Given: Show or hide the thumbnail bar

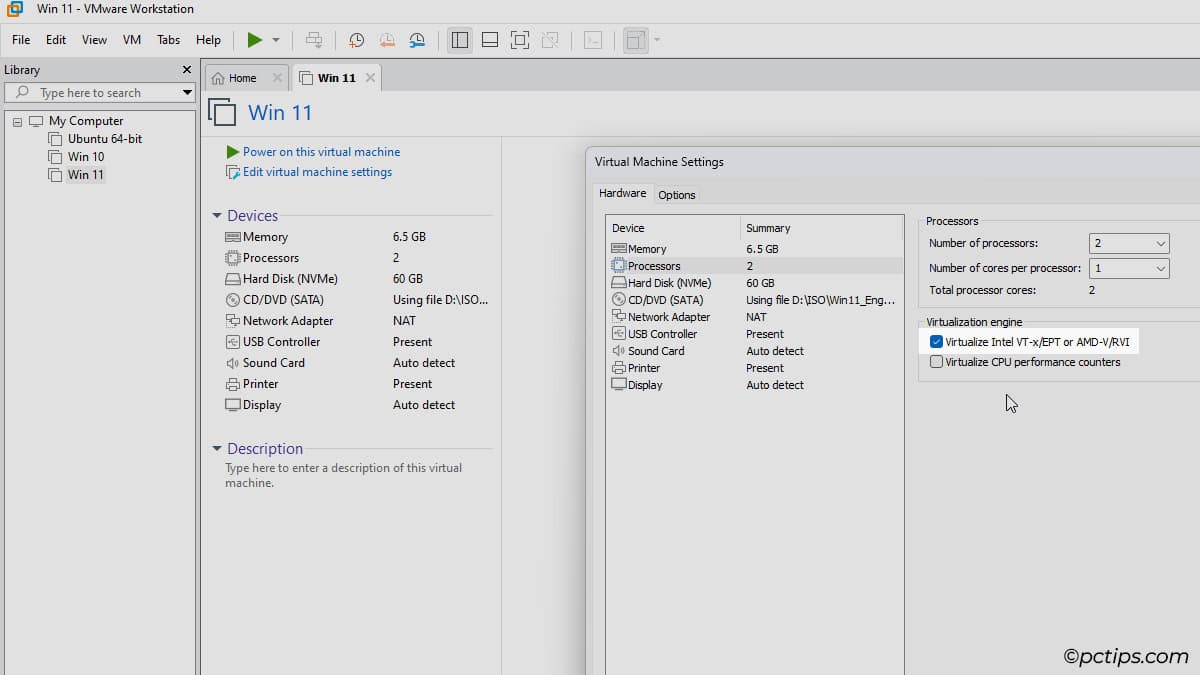Looking at the screenshot, I should pyautogui.click(x=489, y=40).
